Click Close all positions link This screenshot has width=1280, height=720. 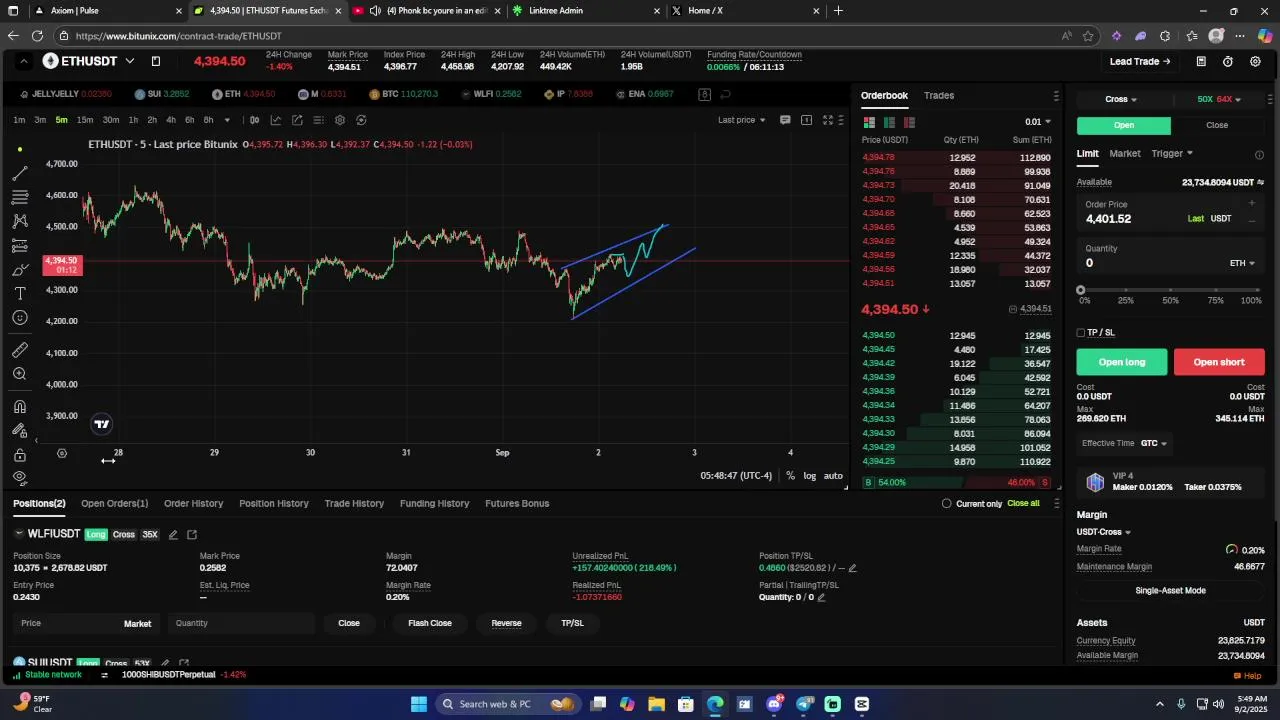coord(1023,503)
